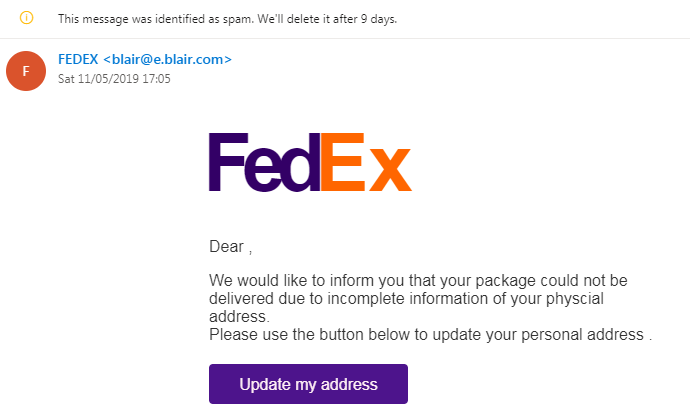The width and height of the screenshot is (690, 418).
Task: Click the line starting 'We would like to inform'
Action: pyautogui.click(x=417, y=280)
